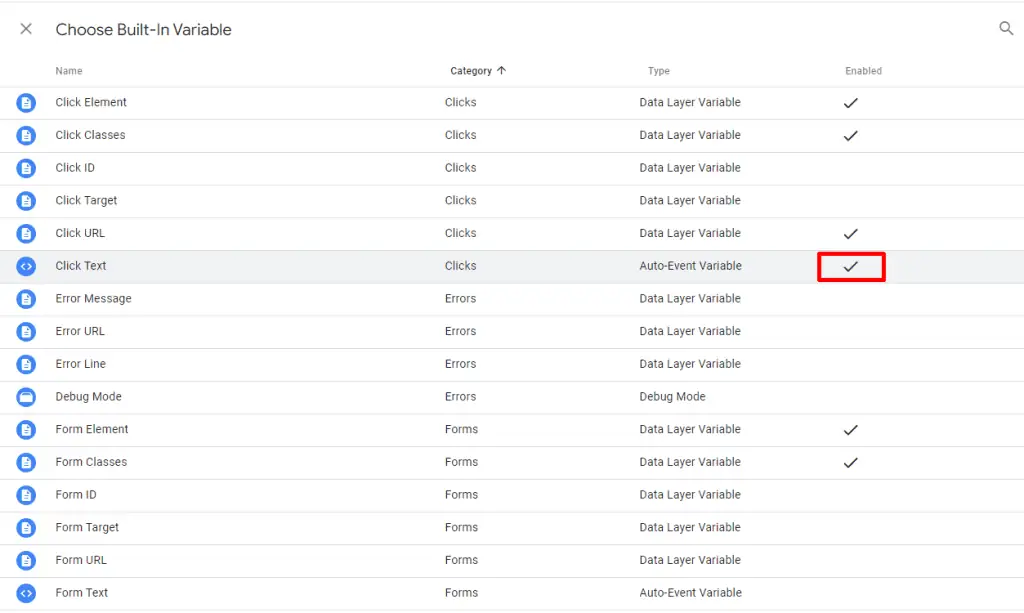Toggle the Form Element enabled checkmark
Viewport: 1024px width, 613px height.
[851, 430]
